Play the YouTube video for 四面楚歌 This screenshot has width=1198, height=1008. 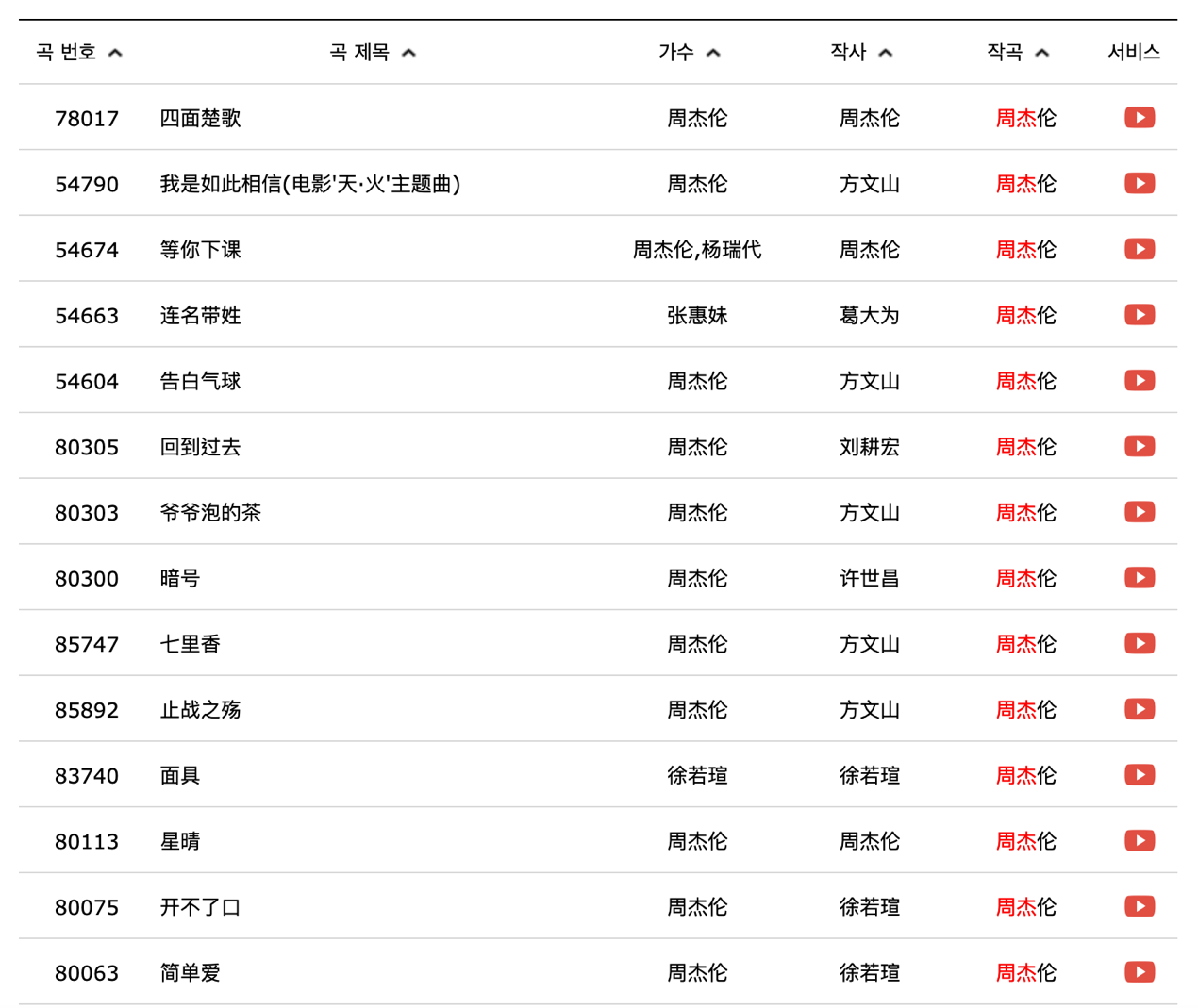pos(1139,118)
